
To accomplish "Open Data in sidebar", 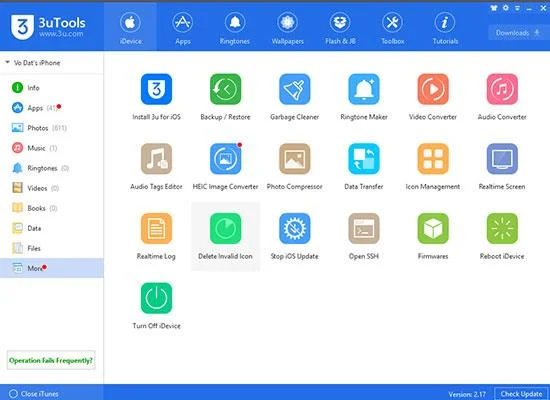I will click(x=52, y=228).
